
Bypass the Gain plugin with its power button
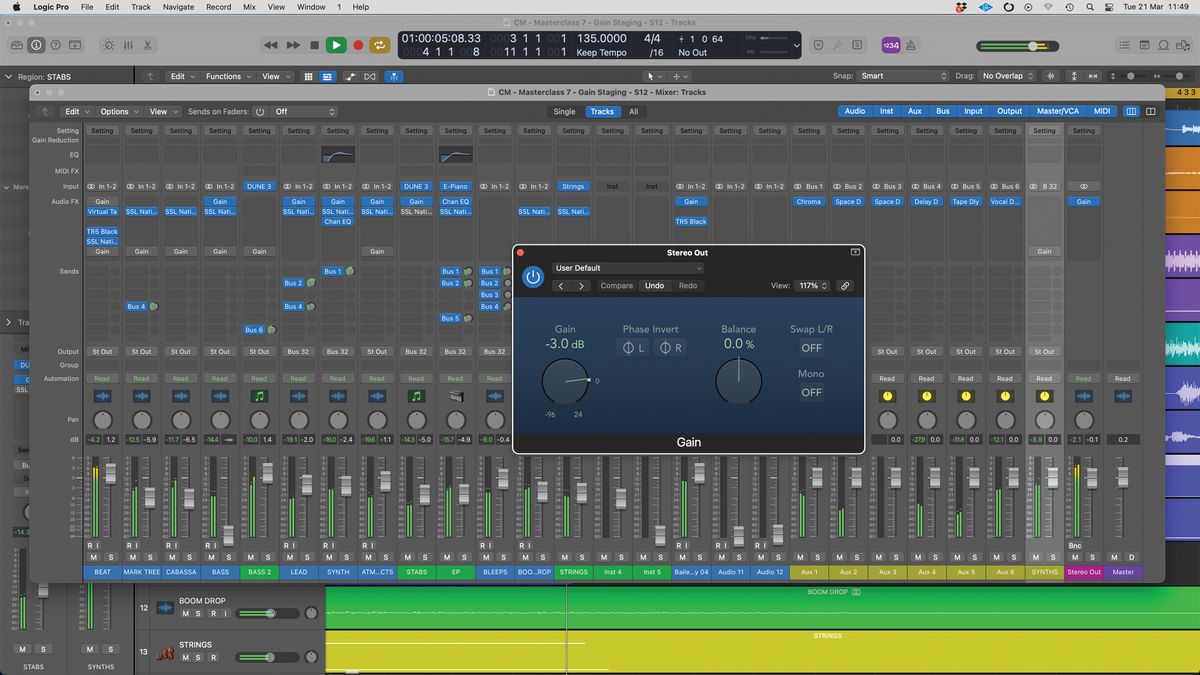pyautogui.click(x=533, y=277)
